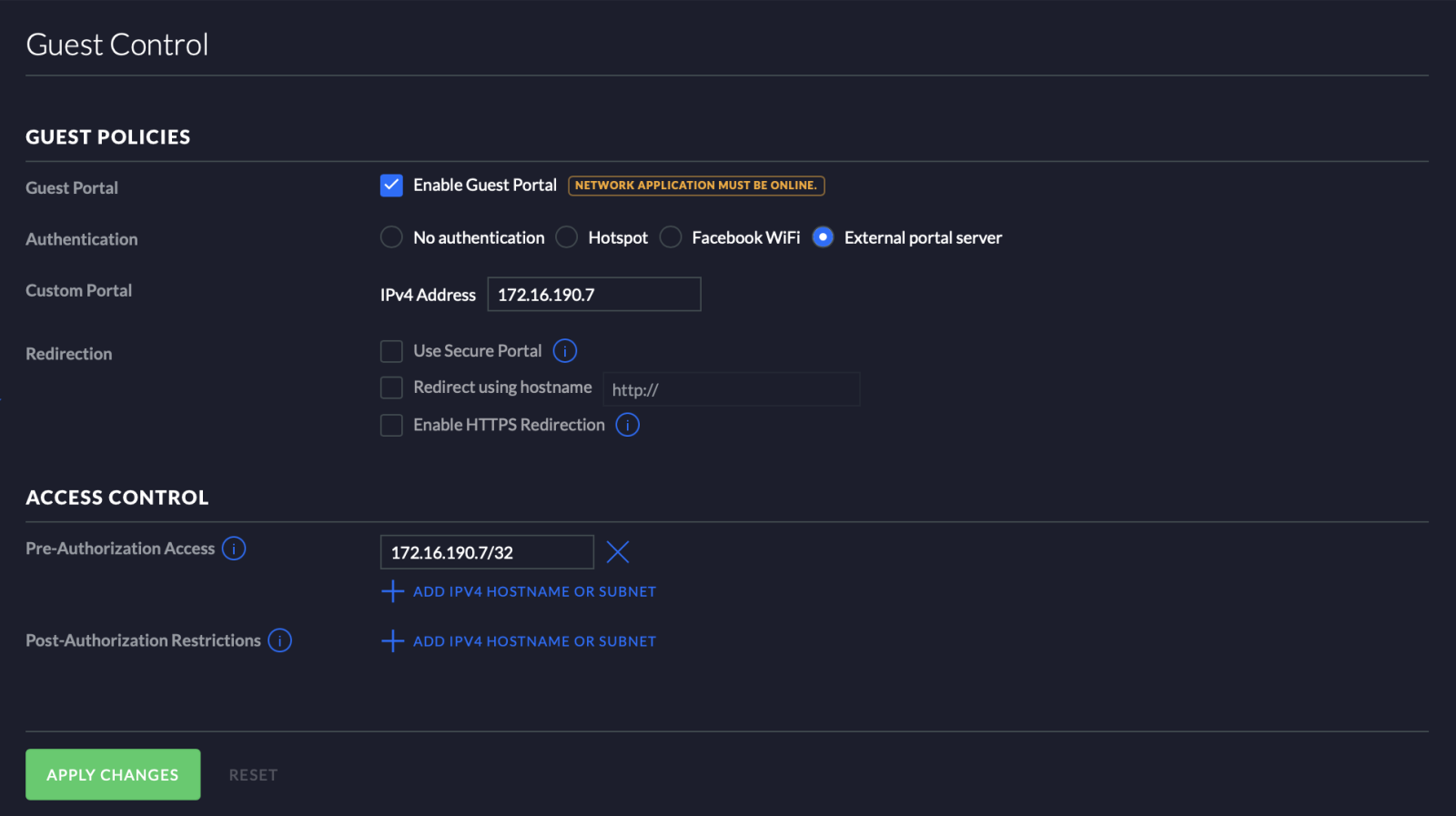Choose Hotspot authentication radio button

[567, 237]
